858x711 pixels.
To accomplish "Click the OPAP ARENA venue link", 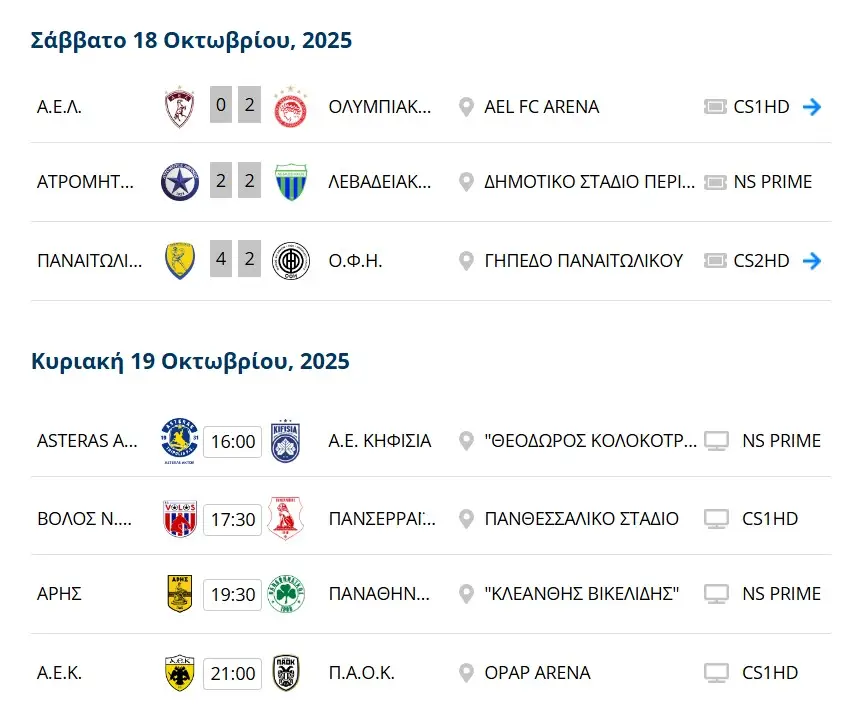I will click(x=537, y=673).
